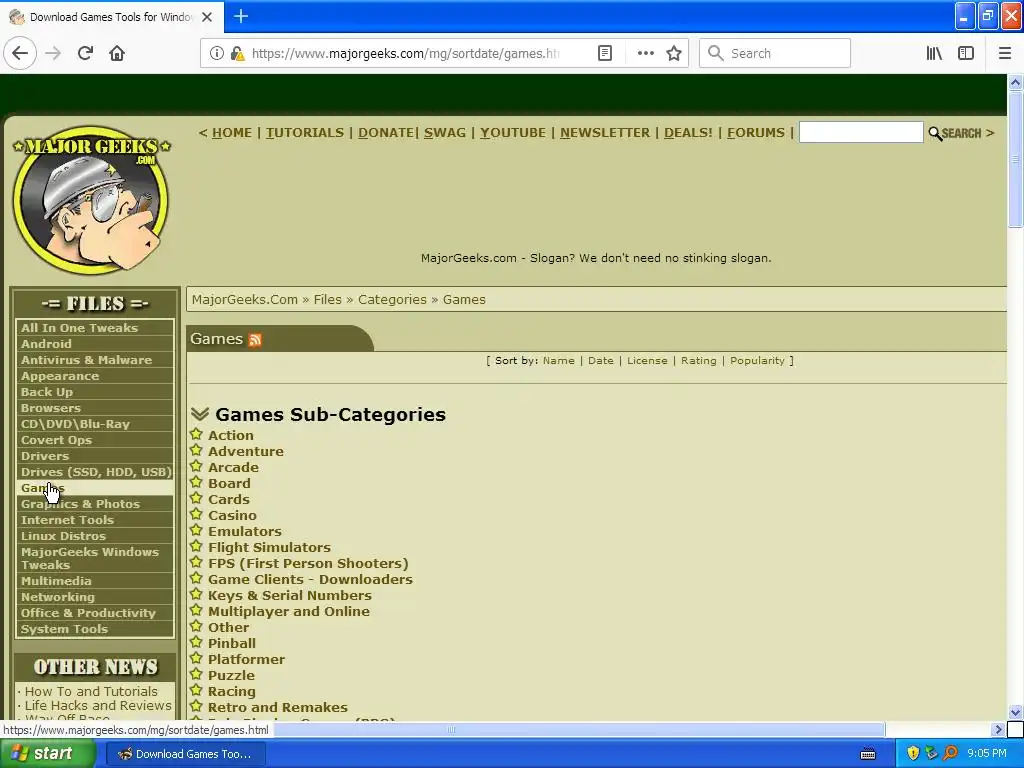Click the horizontal scrollbar right arrow
This screenshot has width=1024, height=768.
(998, 729)
